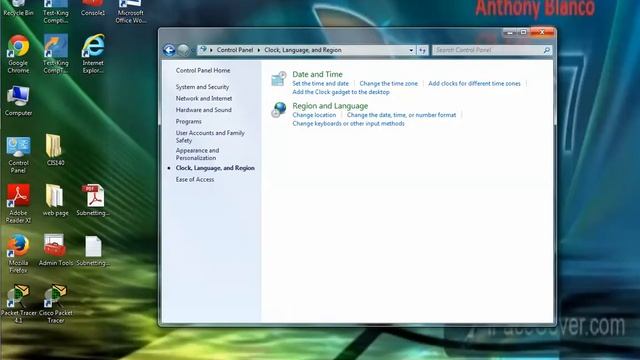Open Google Chrome desktop icon
640x360 pixels.
pos(18,46)
